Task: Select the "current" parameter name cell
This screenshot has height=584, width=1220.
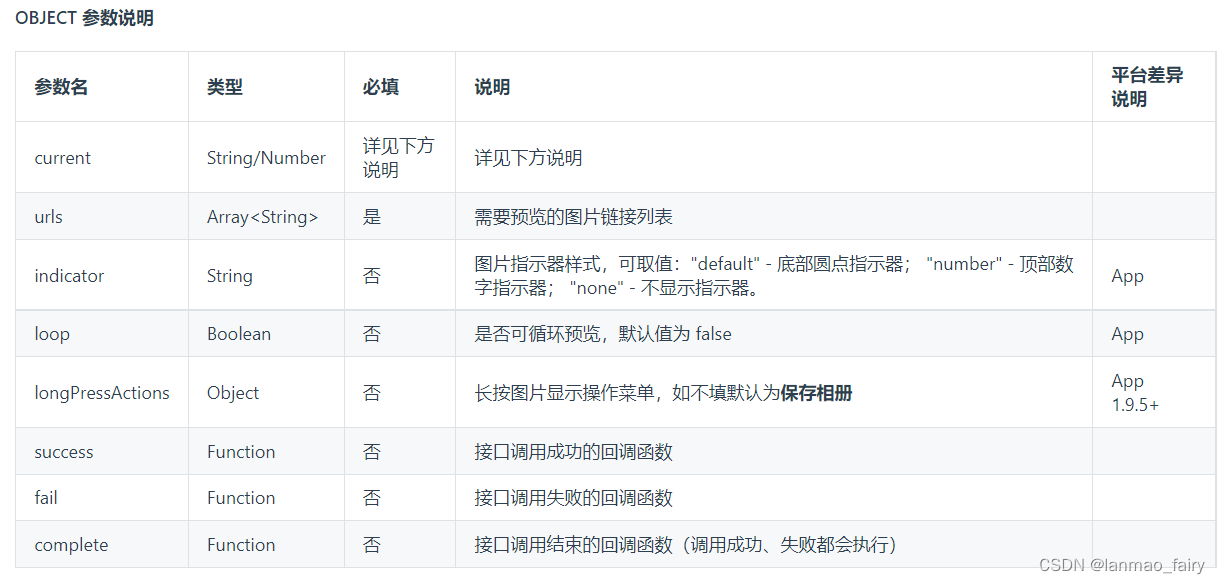Action: 62,158
